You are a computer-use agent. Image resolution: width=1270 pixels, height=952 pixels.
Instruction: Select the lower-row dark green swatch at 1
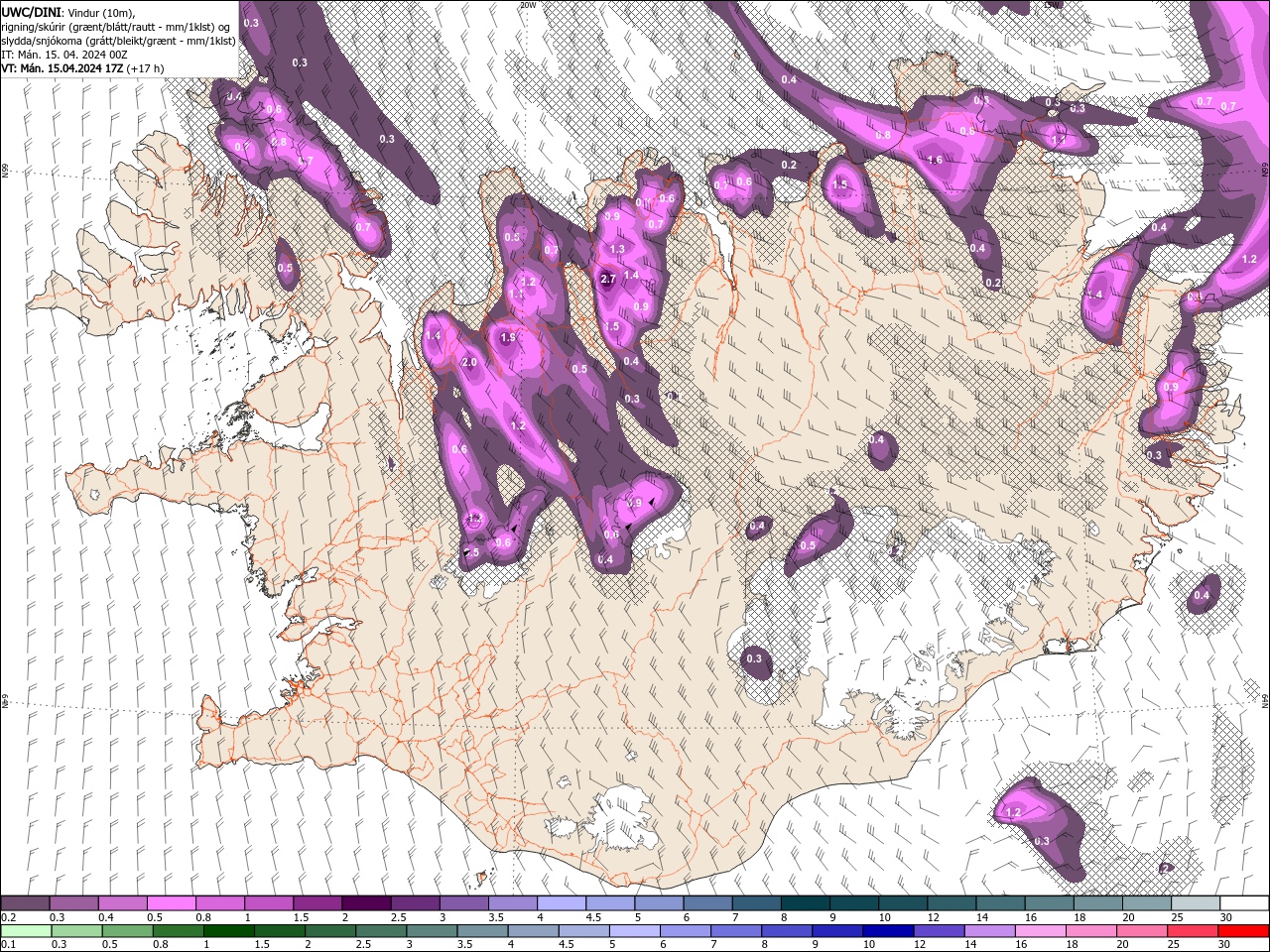228,930
